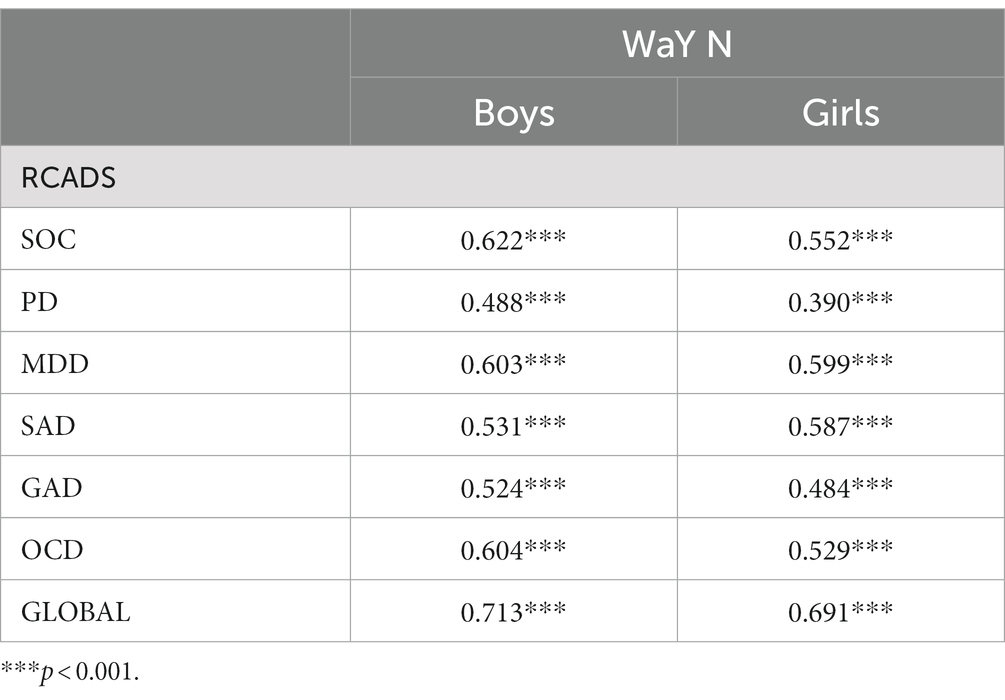Select the SOC row label

point(49,239)
